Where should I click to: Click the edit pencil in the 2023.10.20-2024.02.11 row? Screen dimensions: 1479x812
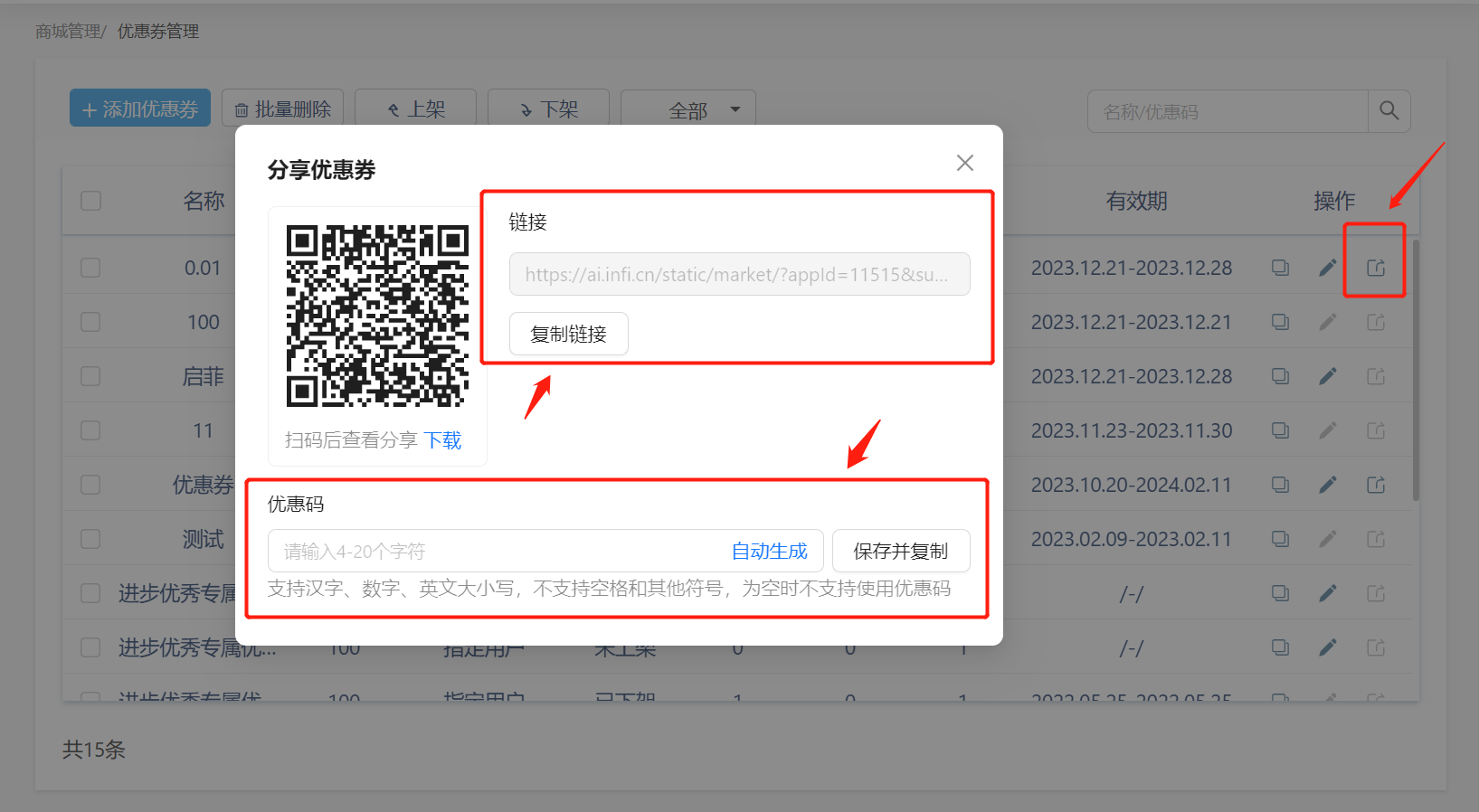1328,485
